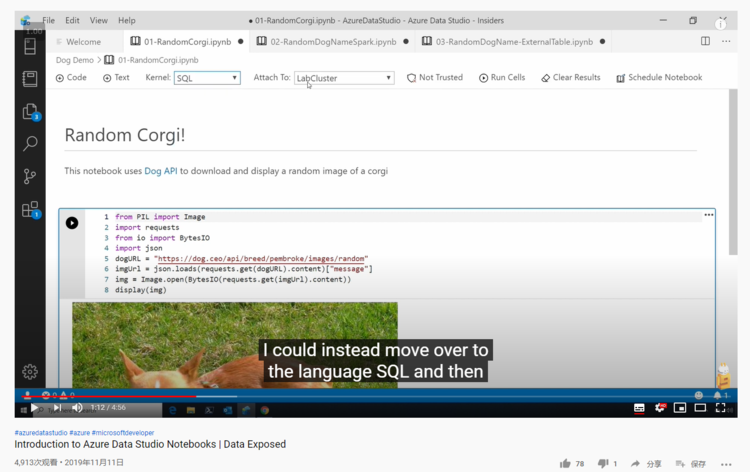Enter full screen video mode
Image resolution: width=750 pixels, height=472 pixels.
point(721,408)
